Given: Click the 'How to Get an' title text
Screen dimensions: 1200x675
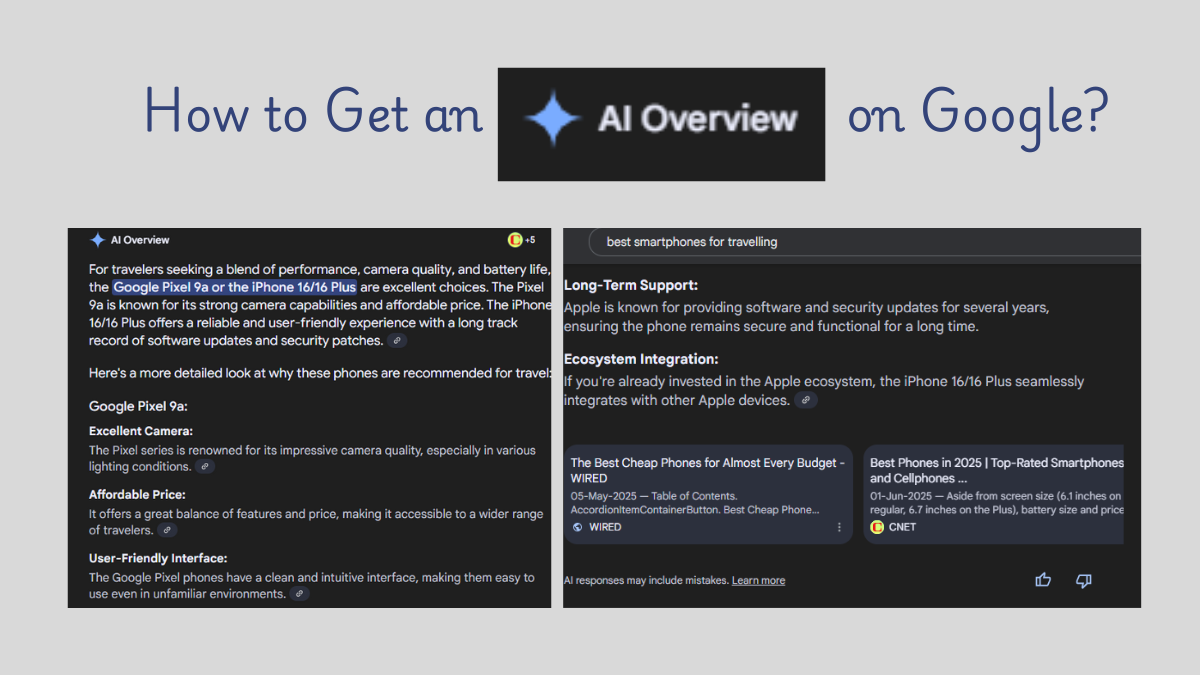Looking at the screenshot, I should tap(314, 110).
